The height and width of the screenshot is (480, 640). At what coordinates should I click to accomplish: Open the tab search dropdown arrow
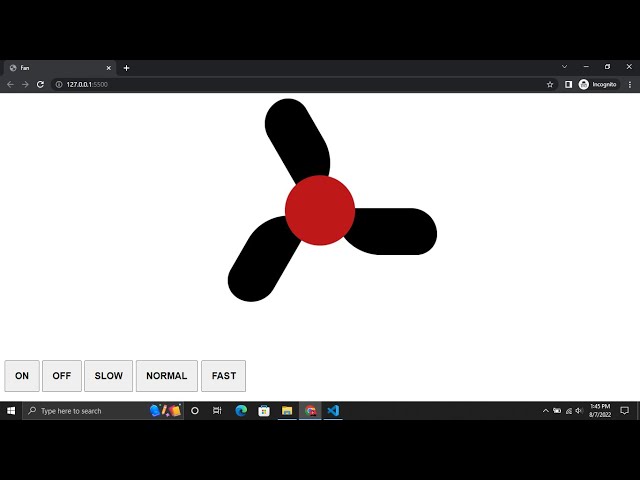click(564, 67)
